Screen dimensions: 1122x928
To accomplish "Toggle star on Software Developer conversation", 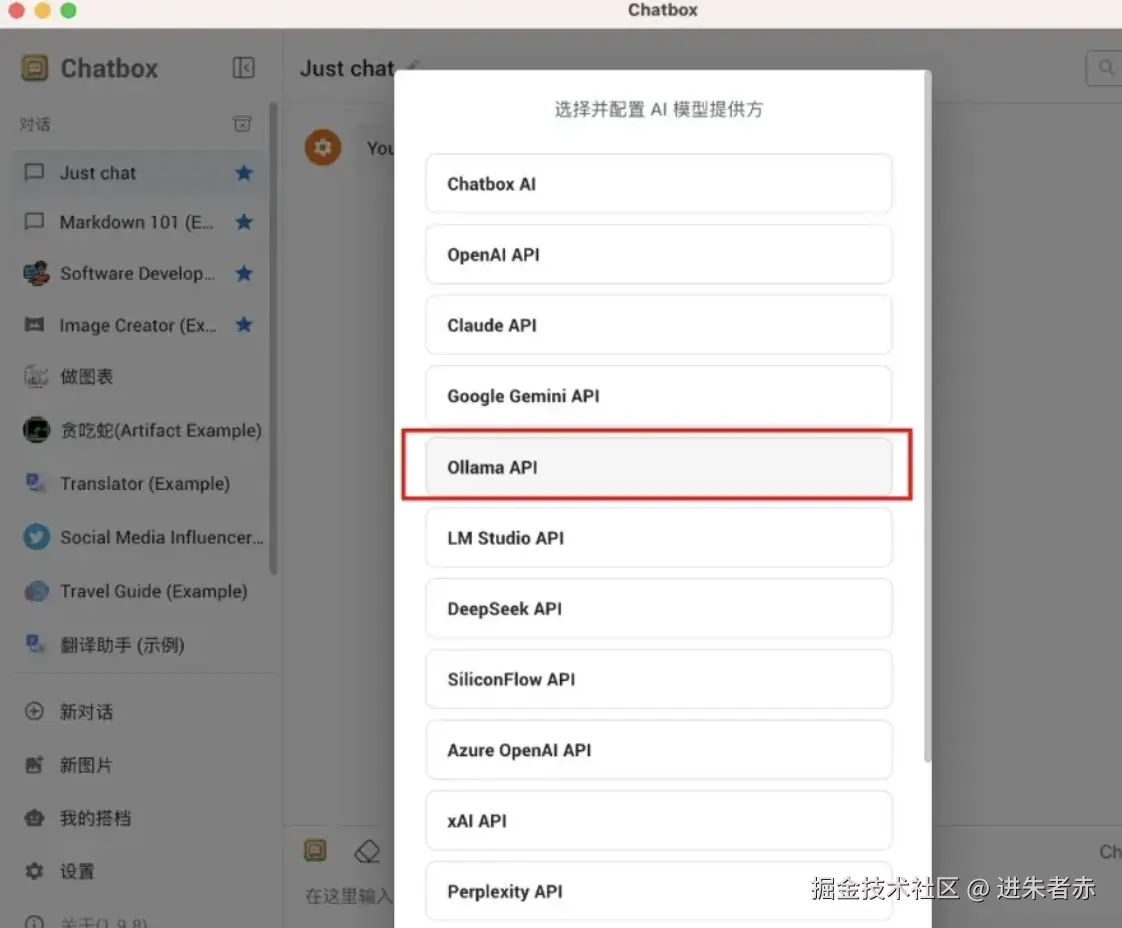I will click(x=244, y=273).
